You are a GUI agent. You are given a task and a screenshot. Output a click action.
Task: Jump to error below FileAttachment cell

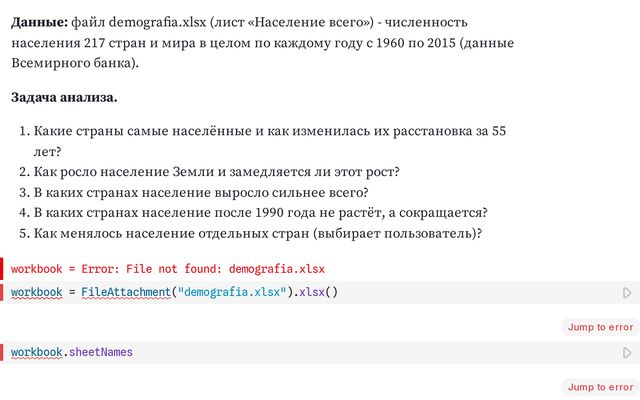(600, 327)
